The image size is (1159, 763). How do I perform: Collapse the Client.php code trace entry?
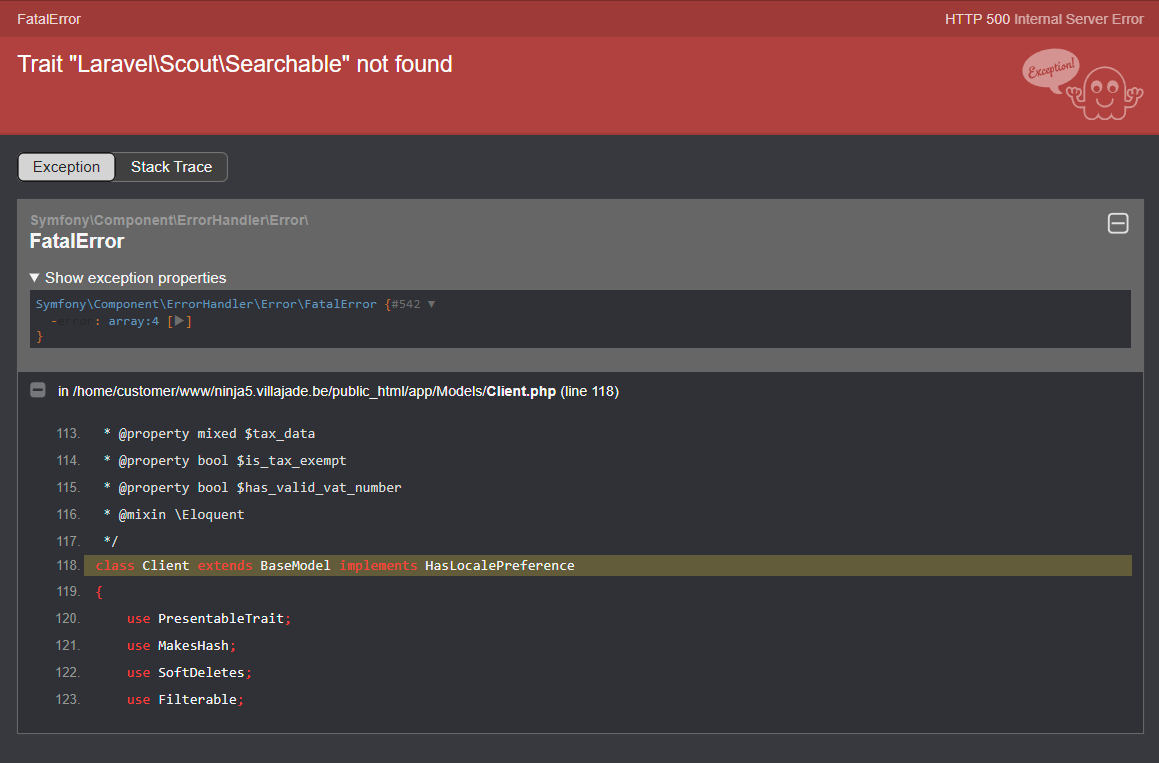pyautogui.click(x=38, y=390)
